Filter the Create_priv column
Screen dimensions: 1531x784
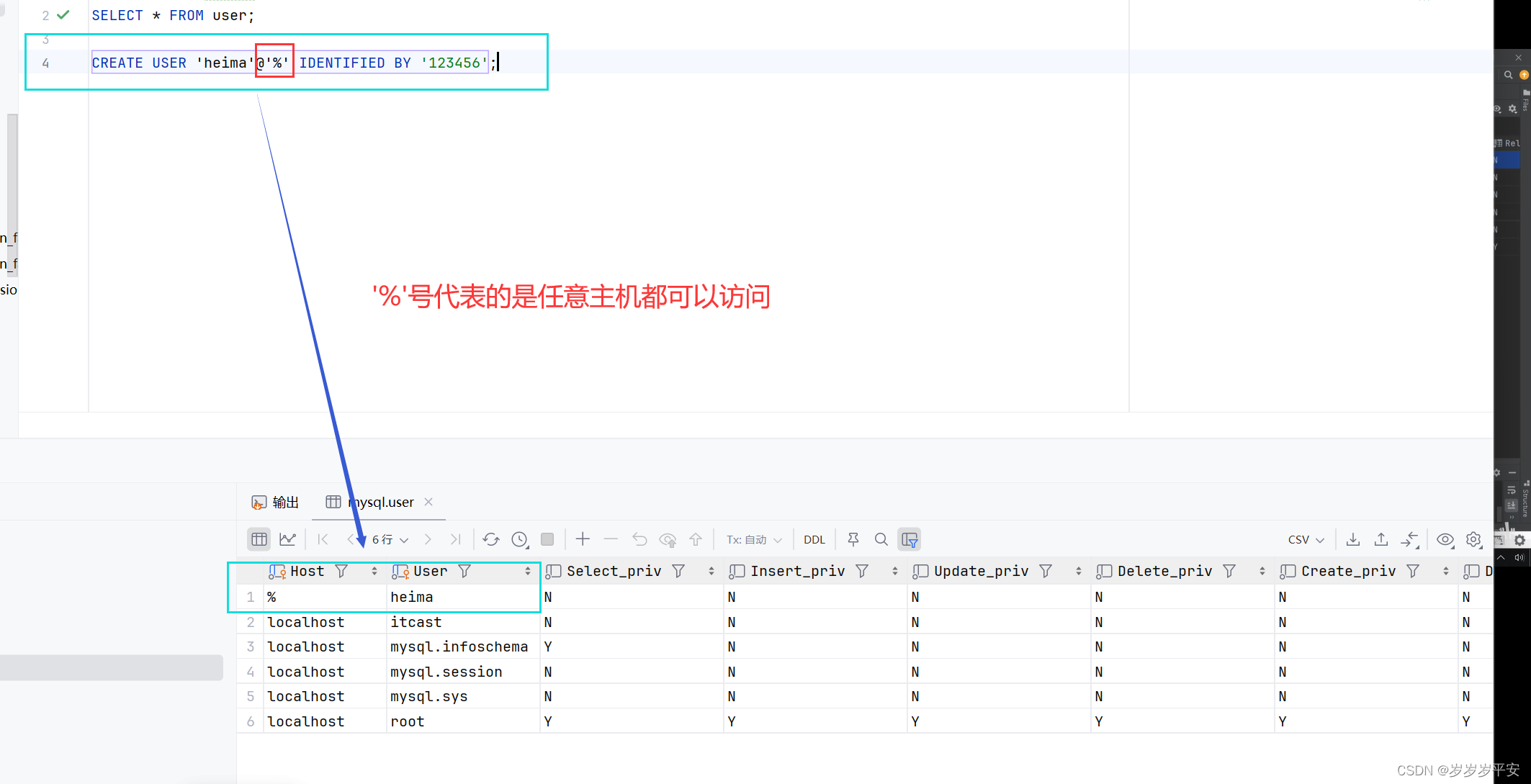click(x=1413, y=571)
